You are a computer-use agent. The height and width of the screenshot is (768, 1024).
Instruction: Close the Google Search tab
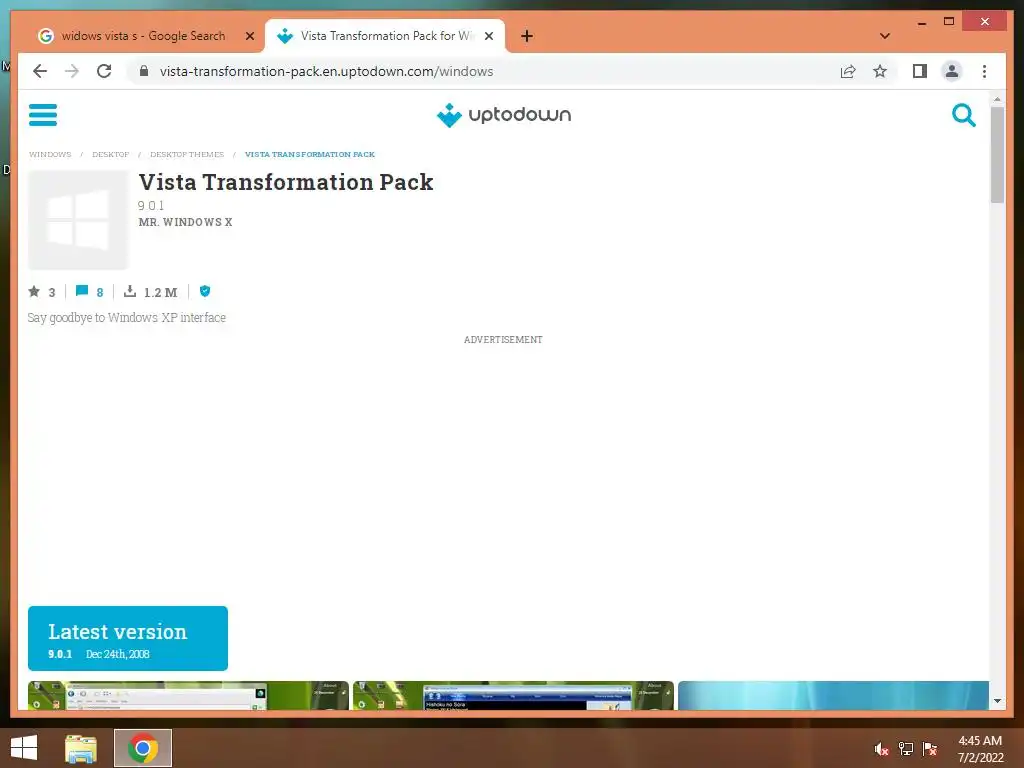click(249, 36)
